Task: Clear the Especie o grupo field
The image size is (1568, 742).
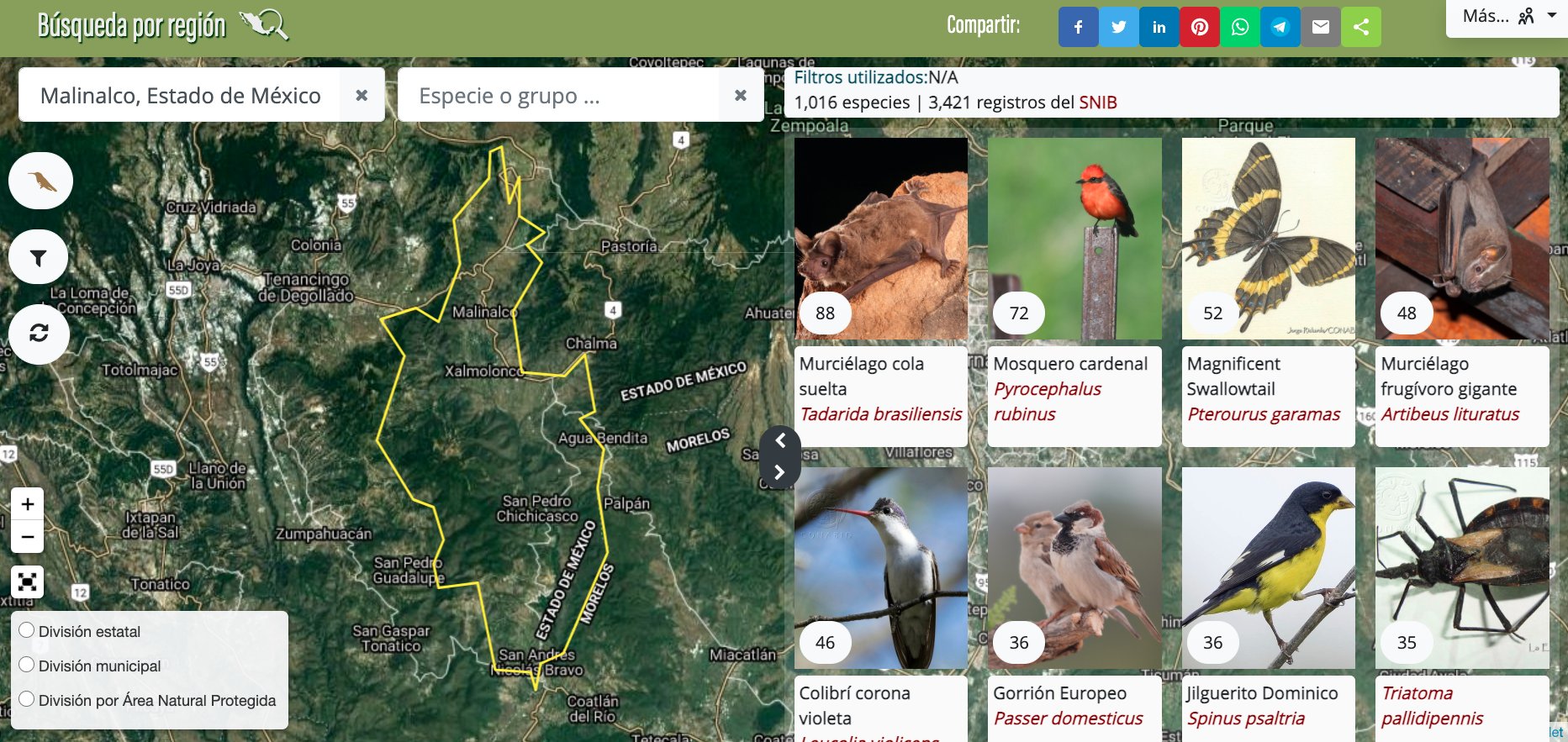Action: click(741, 95)
